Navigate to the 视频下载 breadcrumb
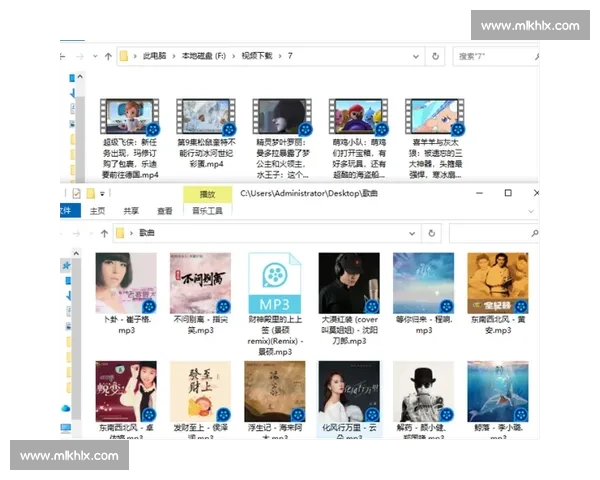This screenshot has height=480, width=600. point(257,56)
